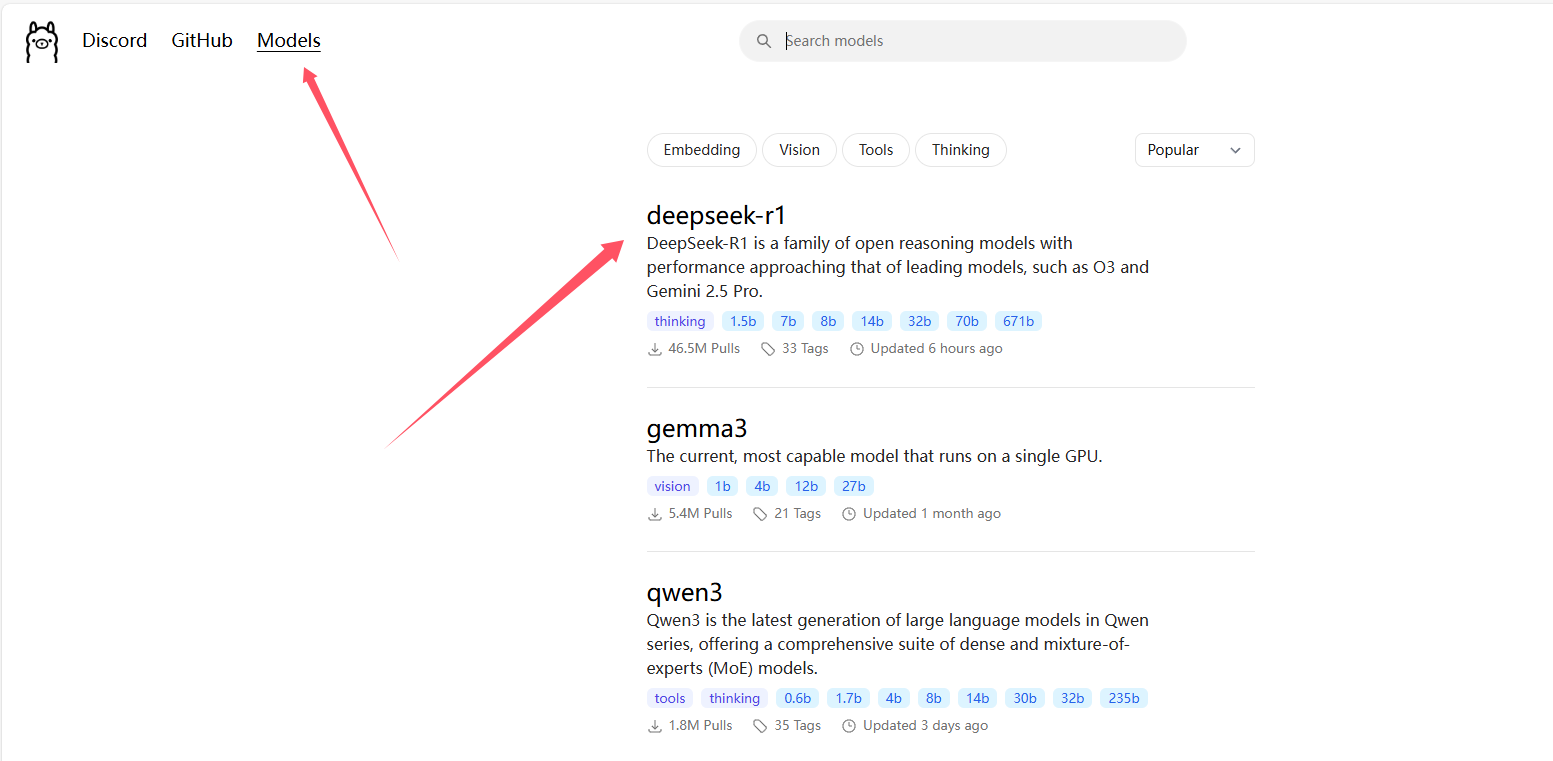Select qwen3 30b size tag

click(1025, 698)
